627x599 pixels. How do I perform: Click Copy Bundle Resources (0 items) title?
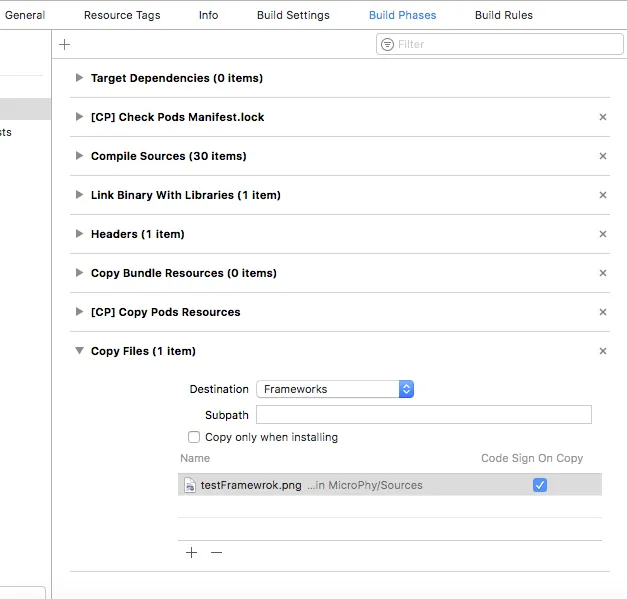tap(184, 273)
